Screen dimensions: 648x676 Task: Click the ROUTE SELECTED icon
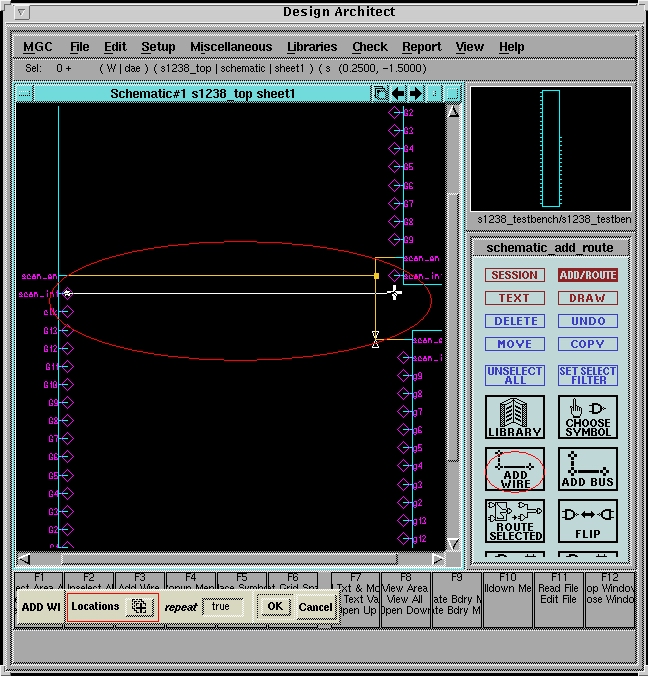click(515, 521)
